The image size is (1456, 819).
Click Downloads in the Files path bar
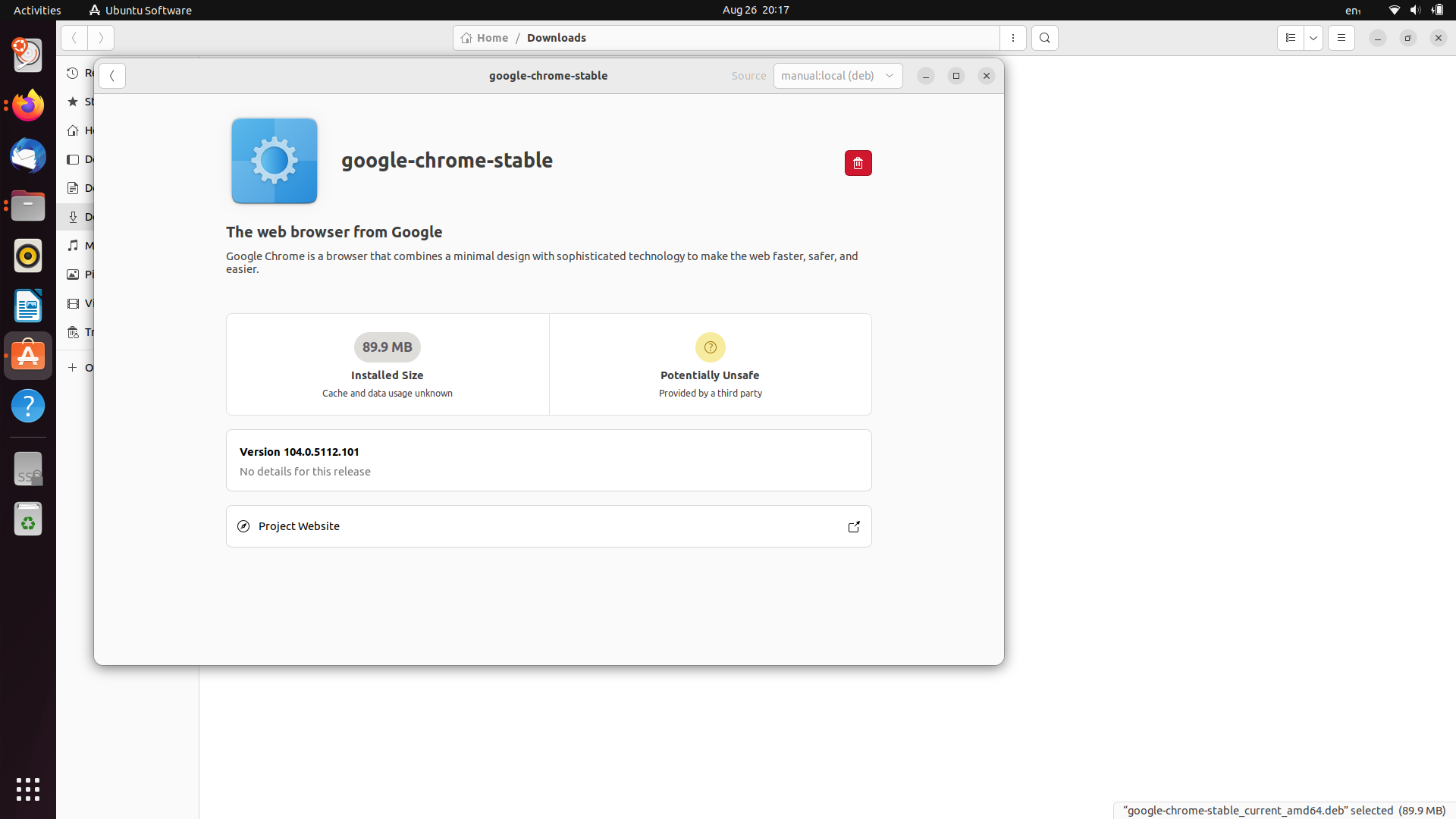coord(557,38)
